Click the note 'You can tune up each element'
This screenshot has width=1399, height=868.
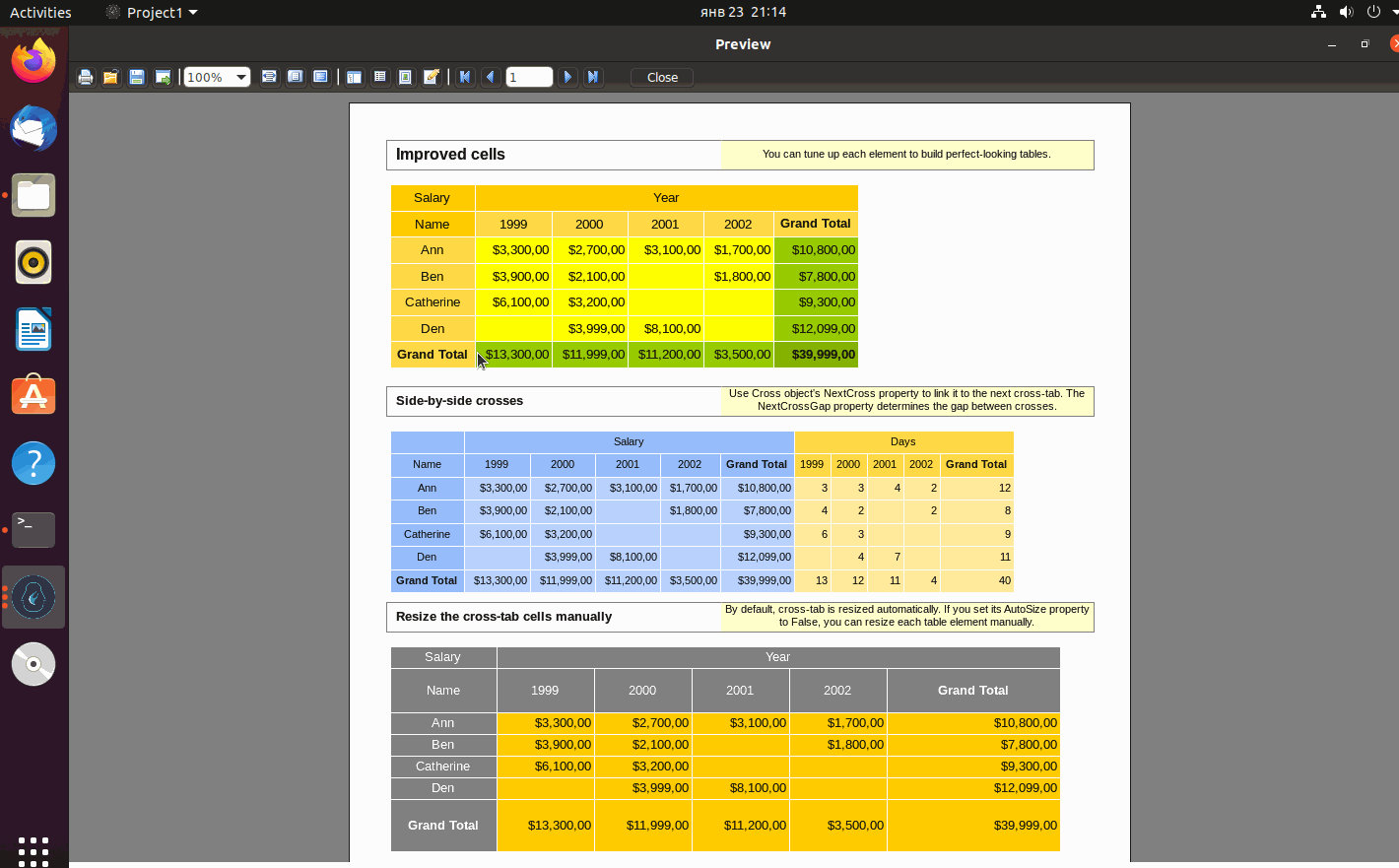[906, 155]
